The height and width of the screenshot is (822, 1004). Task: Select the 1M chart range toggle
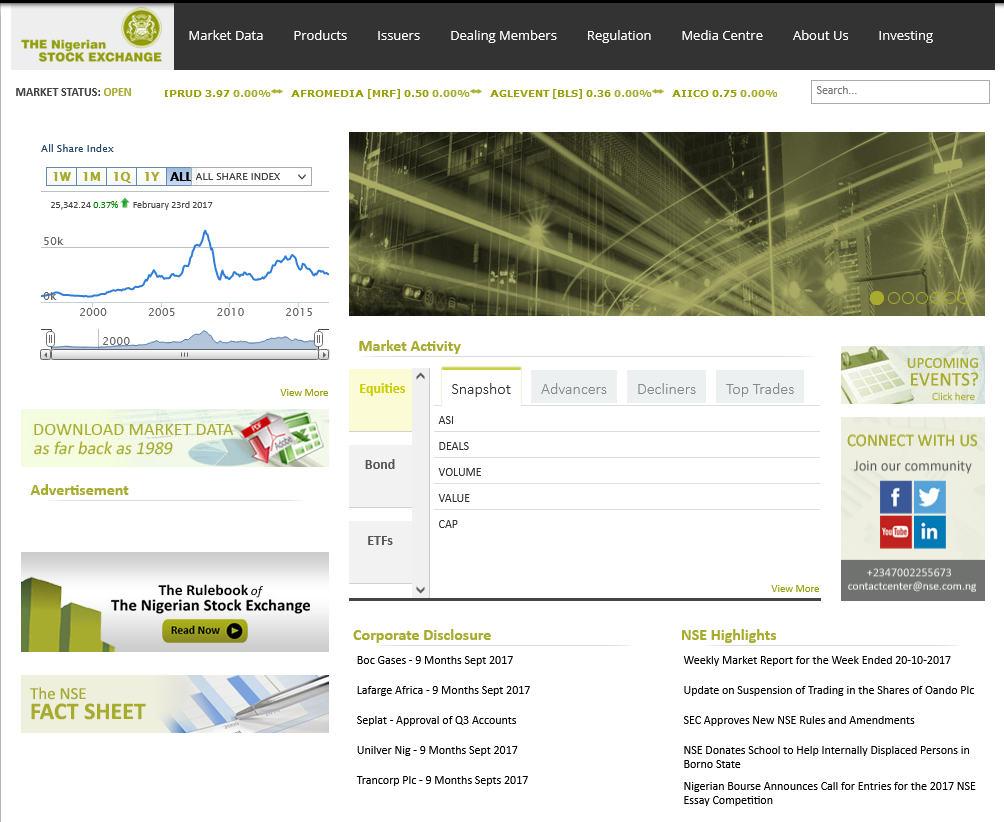pos(92,177)
